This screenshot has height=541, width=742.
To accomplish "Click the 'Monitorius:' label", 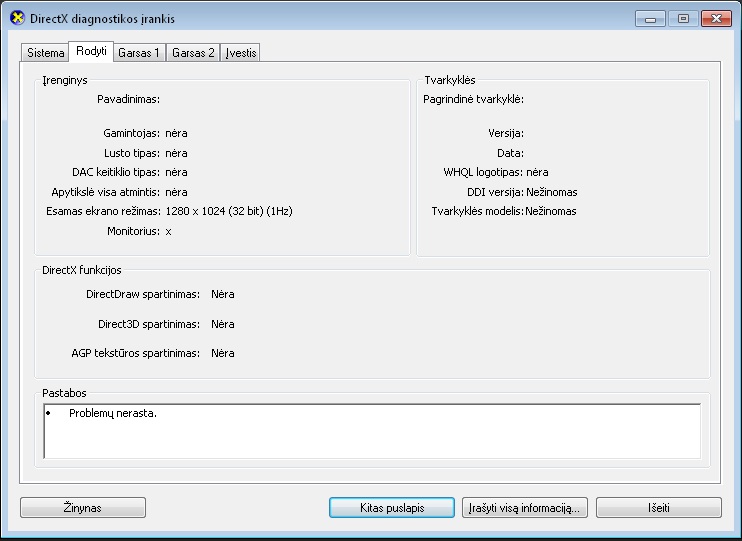I will (133, 231).
